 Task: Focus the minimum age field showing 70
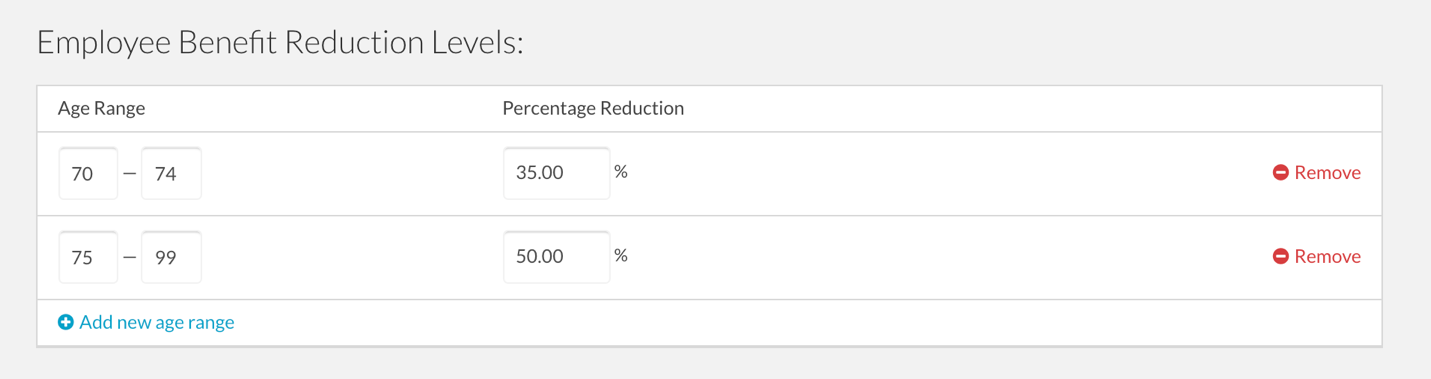click(88, 173)
